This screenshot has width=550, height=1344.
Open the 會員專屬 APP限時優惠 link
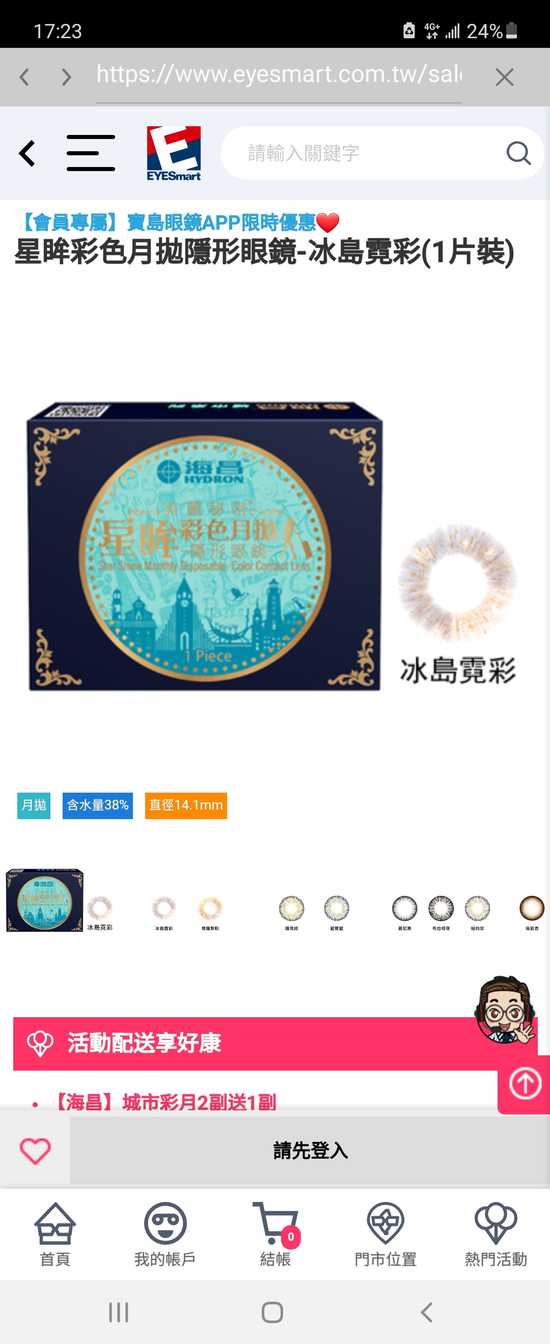[180, 222]
